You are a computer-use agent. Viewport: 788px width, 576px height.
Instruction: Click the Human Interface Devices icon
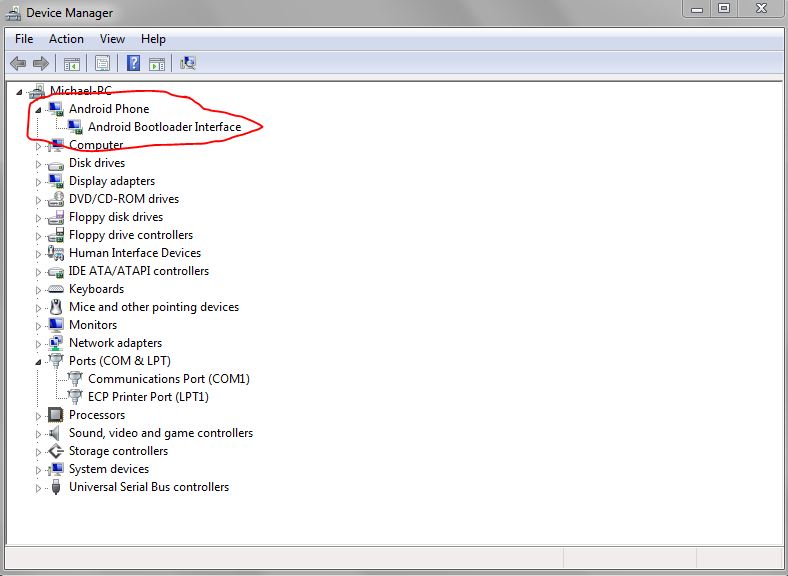tap(55, 252)
